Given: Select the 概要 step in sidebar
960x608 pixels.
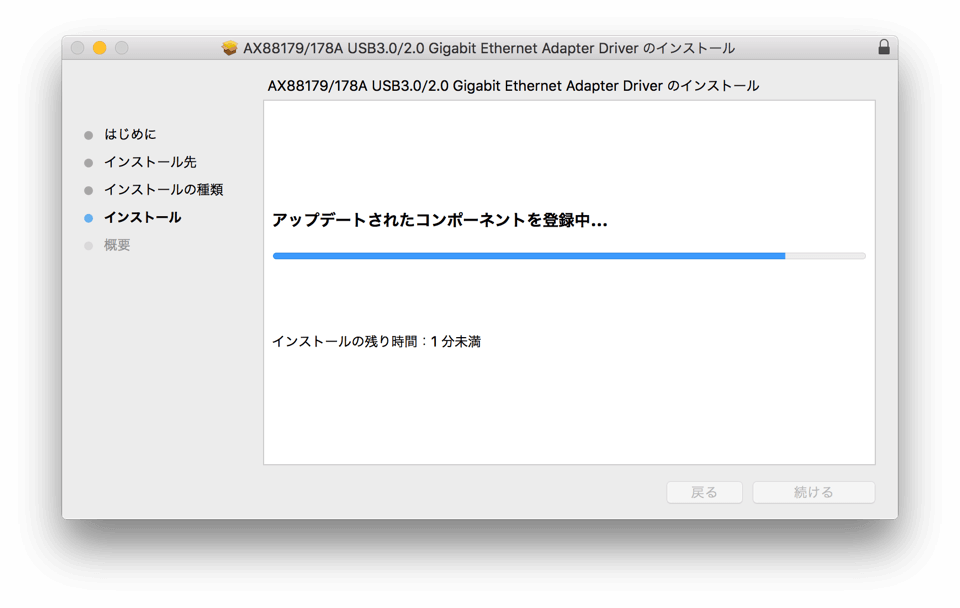Looking at the screenshot, I should 117,245.
